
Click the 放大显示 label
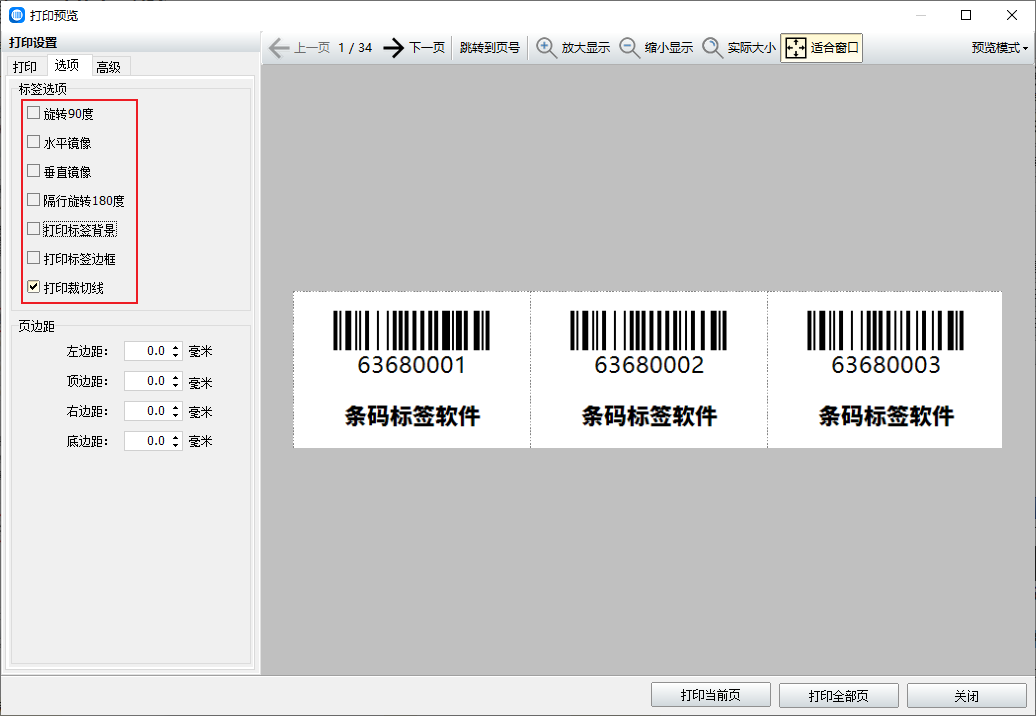(x=586, y=48)
